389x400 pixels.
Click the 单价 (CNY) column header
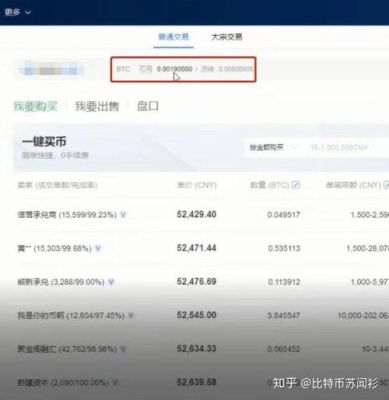click(197, 185)
